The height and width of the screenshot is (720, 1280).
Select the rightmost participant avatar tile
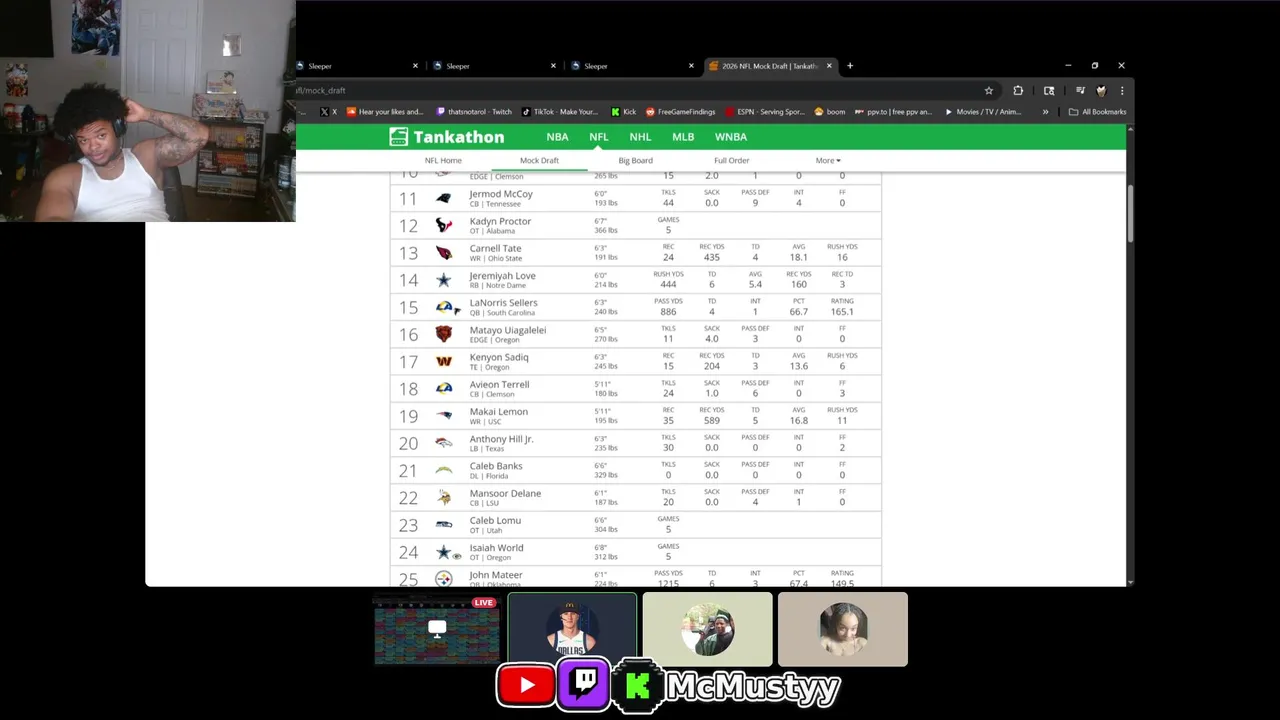pyautogui.click(x=843, y=629)
